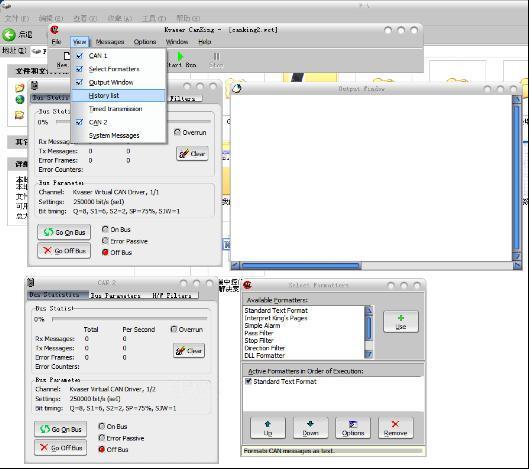The width and height of the screenshot is (529, 469).
Task: Click Output Window horizontal scrollbar thumb
Action: [x=300, y=266]
